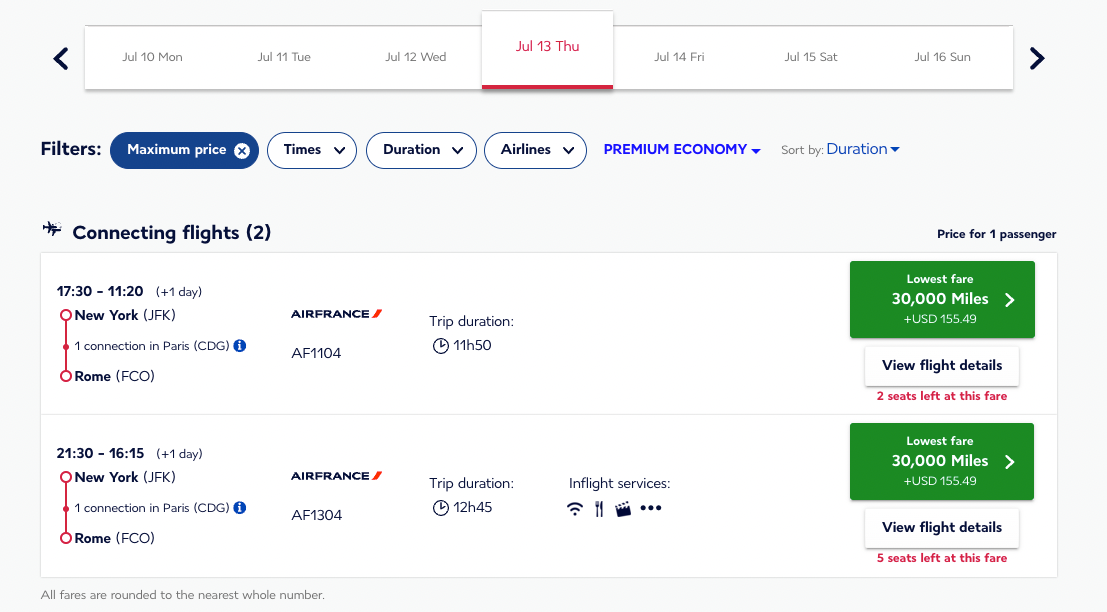
Task: Open more inflight services via ellipsis icon
Action: click(651, 508)
